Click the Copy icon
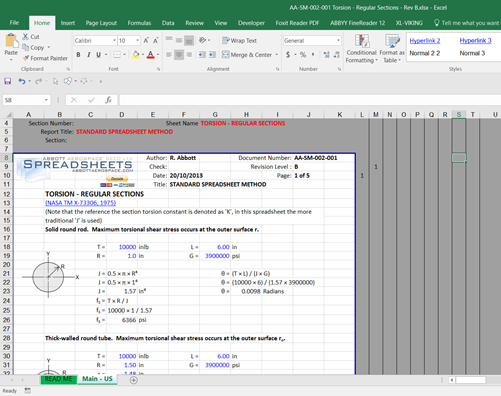 click(26, 47)
